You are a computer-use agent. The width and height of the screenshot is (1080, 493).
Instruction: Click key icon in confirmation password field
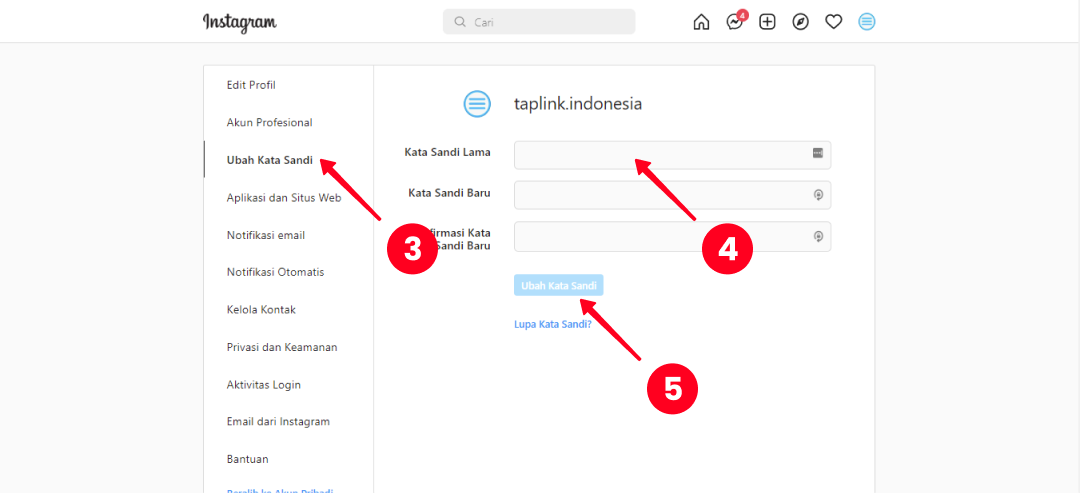[818, 236]
